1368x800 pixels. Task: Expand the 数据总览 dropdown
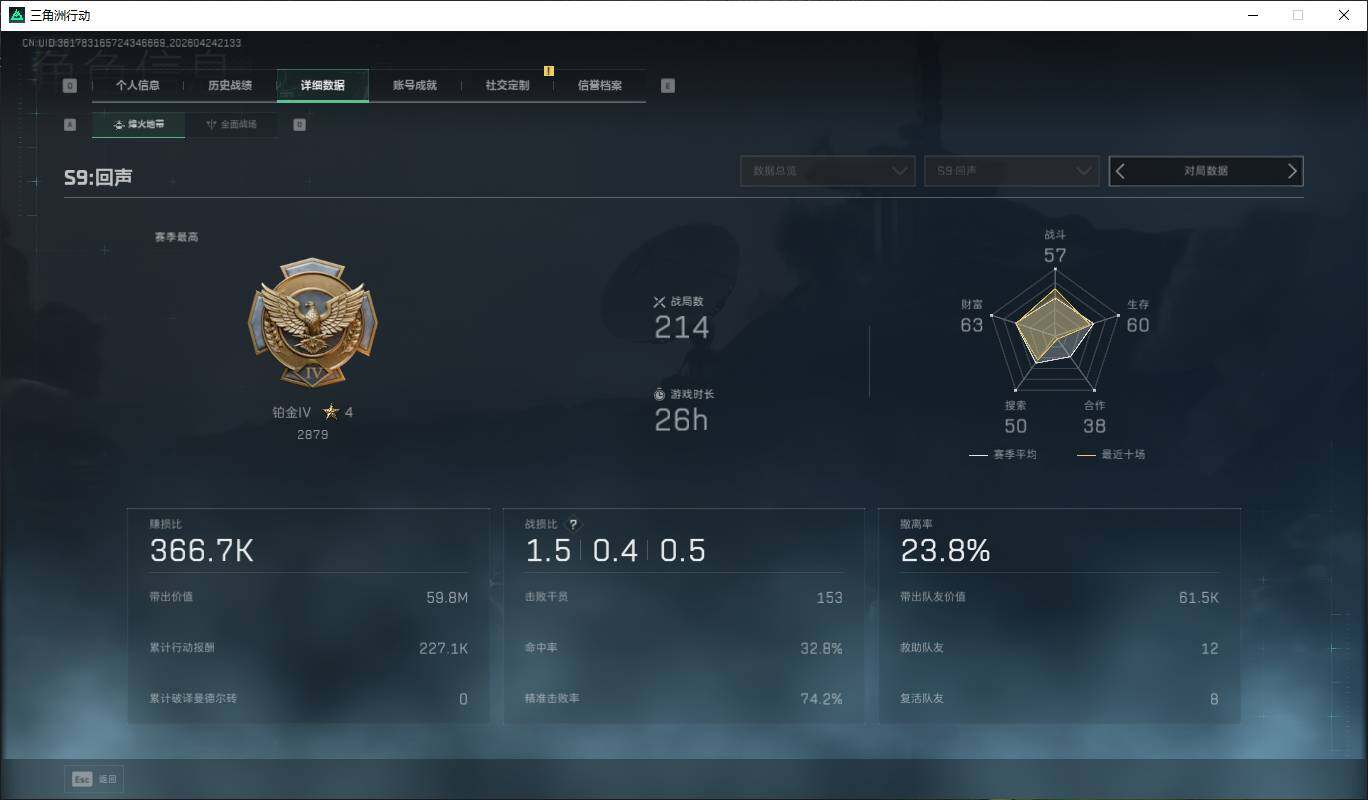tap(828, 171)
